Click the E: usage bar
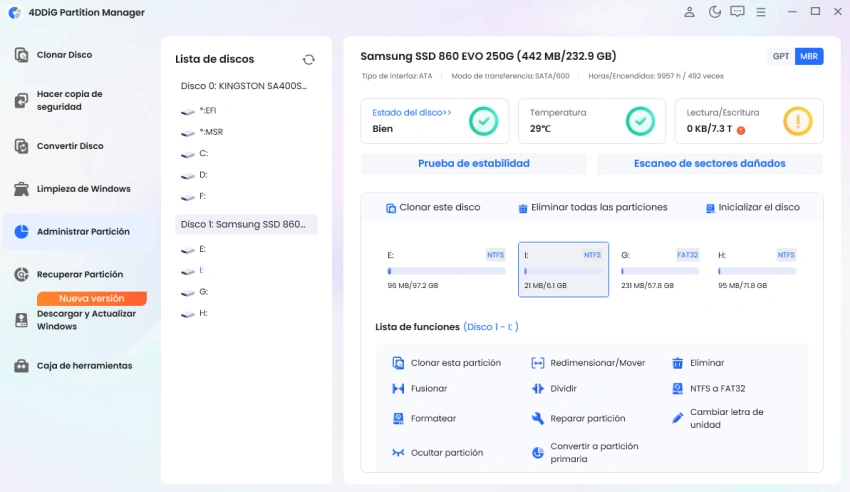850x492 pixels. (446, 271)
